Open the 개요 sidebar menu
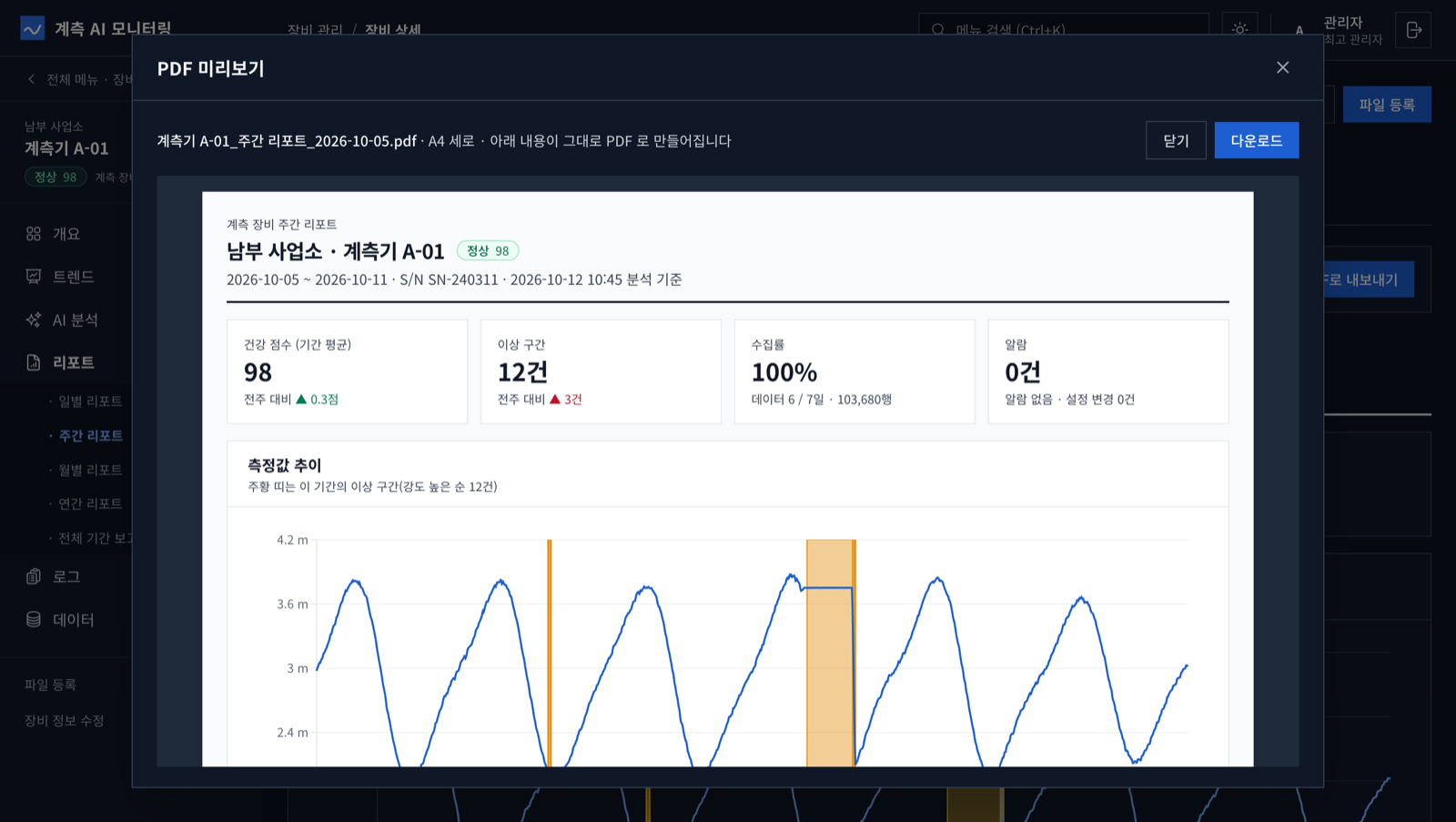Viewport: 1456px width, 822px height. pos(66,234)
